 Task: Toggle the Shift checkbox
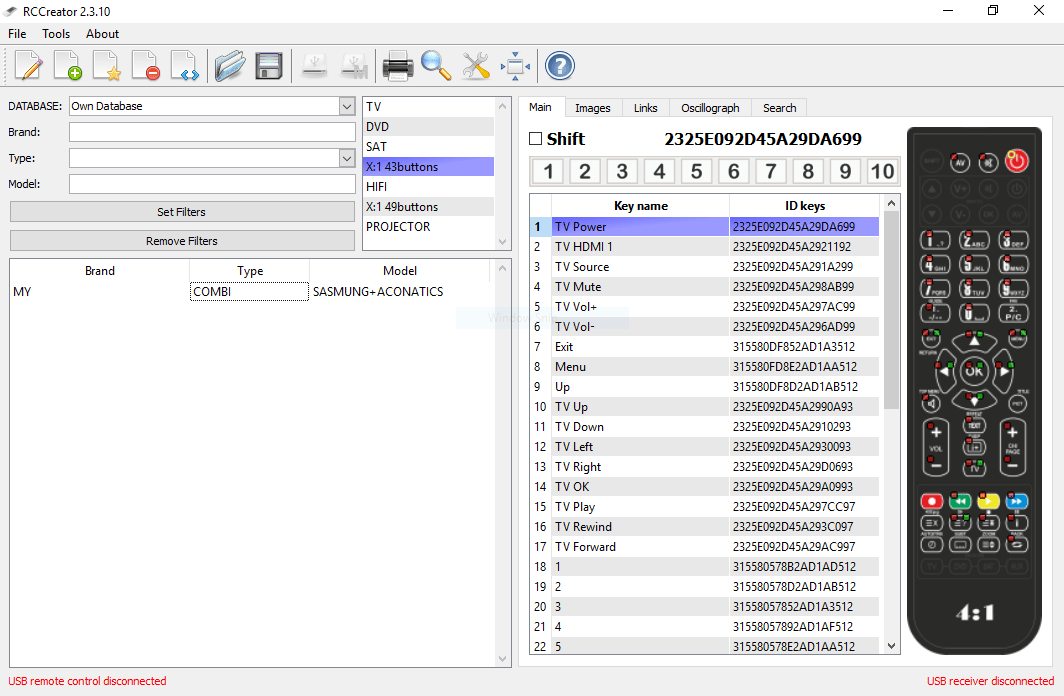(x=535, y=138)
